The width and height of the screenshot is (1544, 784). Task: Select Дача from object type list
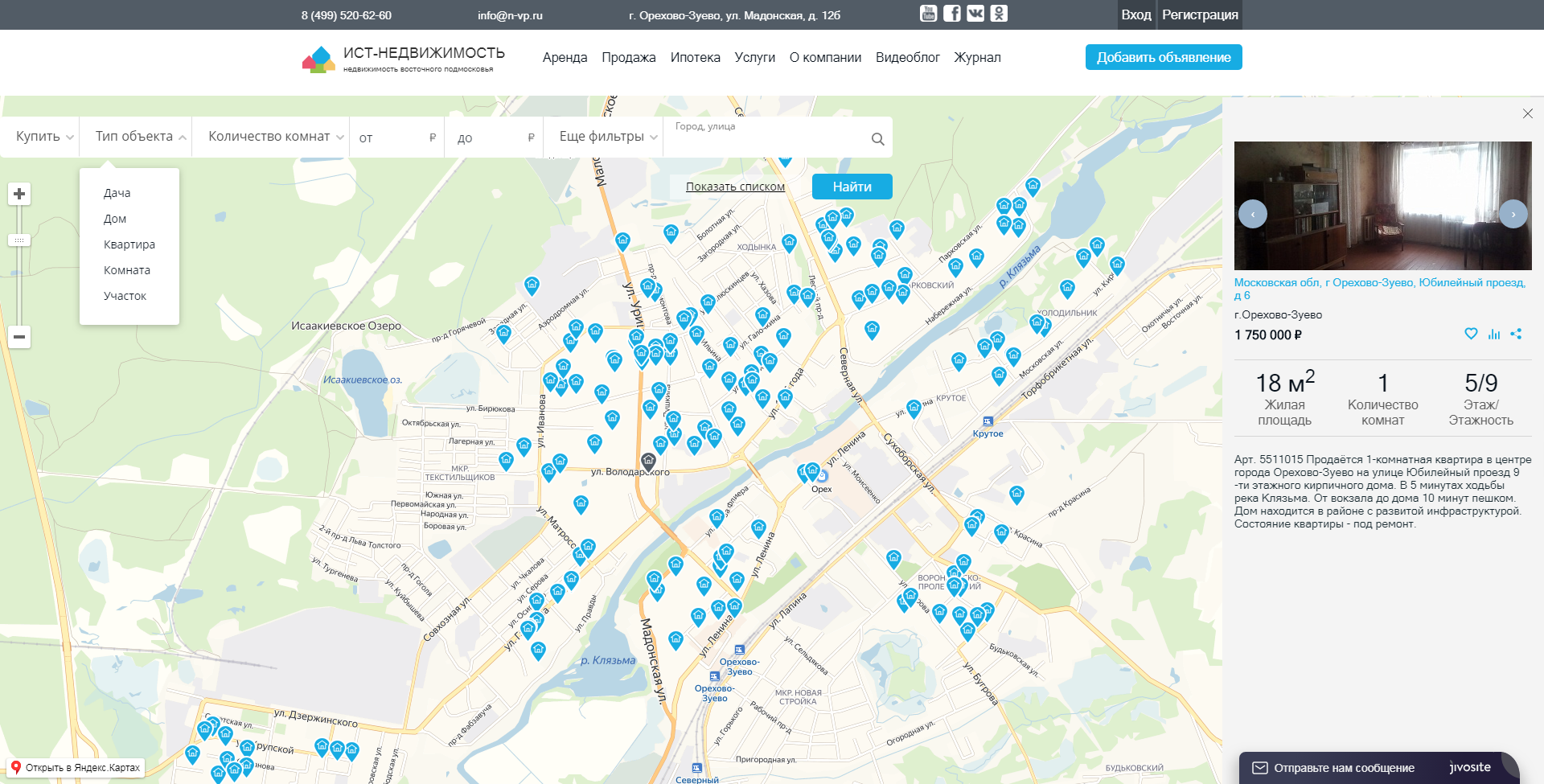pyautogui.click(x=117, y=193)
